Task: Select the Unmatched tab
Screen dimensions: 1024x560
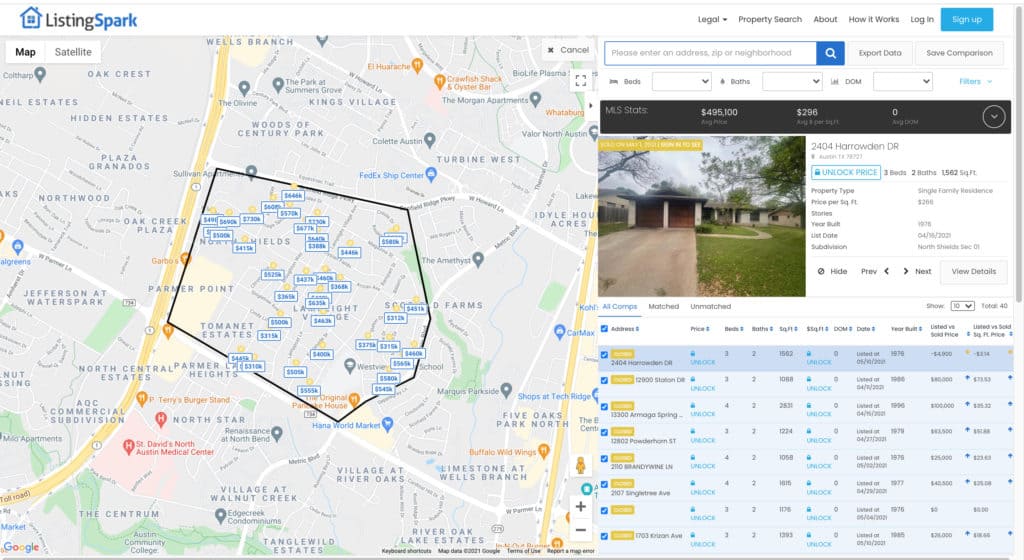Action: [x=711, y=306]
